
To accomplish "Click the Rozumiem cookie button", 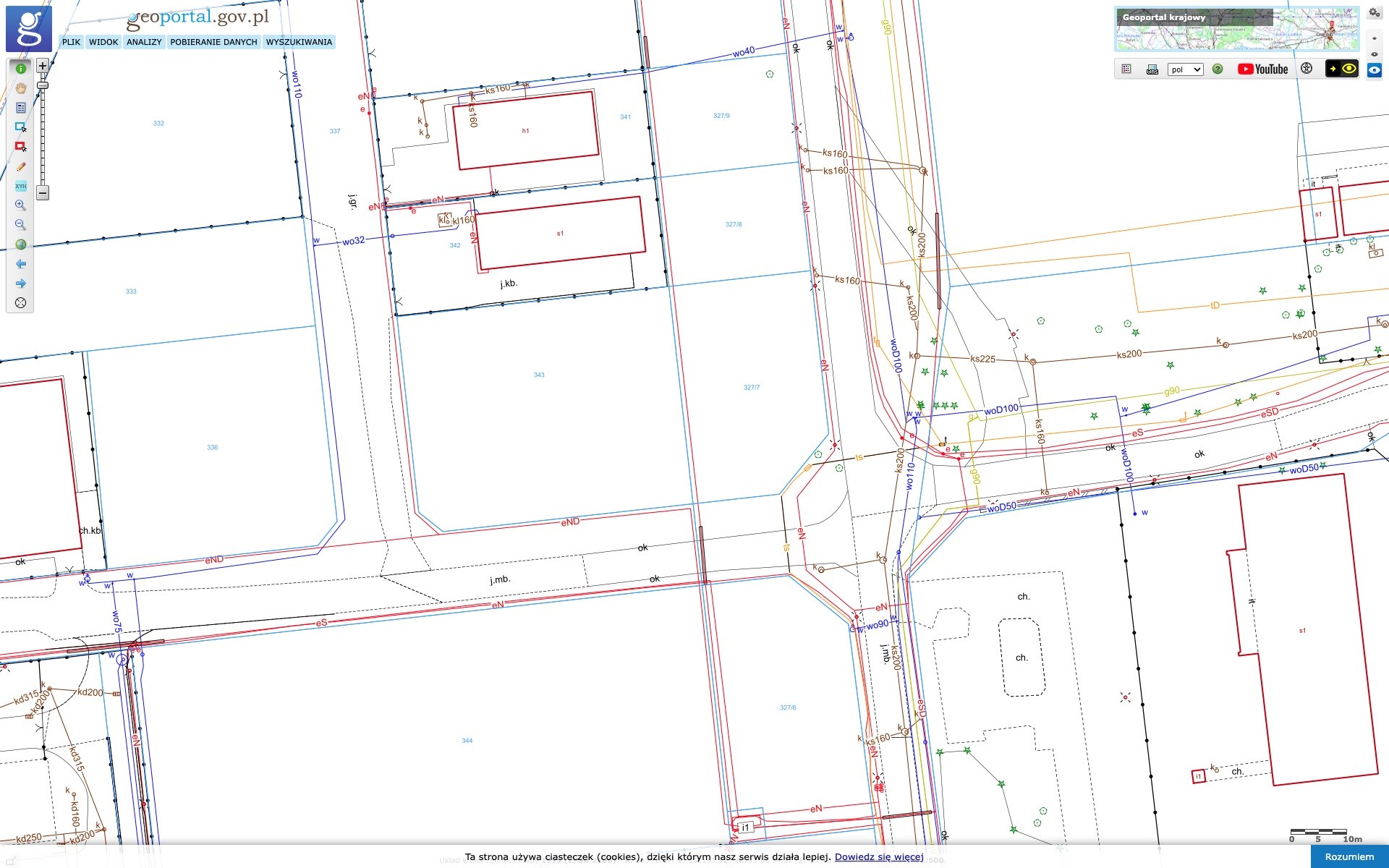I will point(1349,856).
